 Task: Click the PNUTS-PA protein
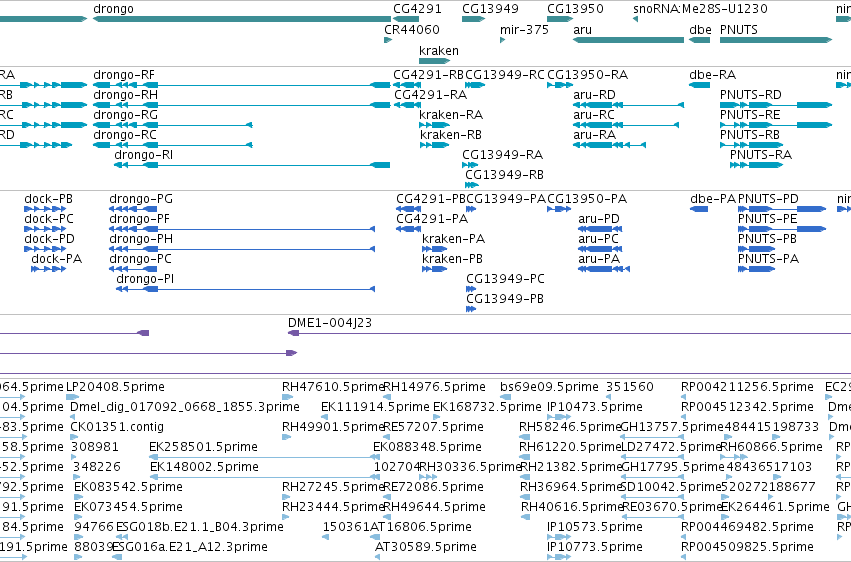756,269
